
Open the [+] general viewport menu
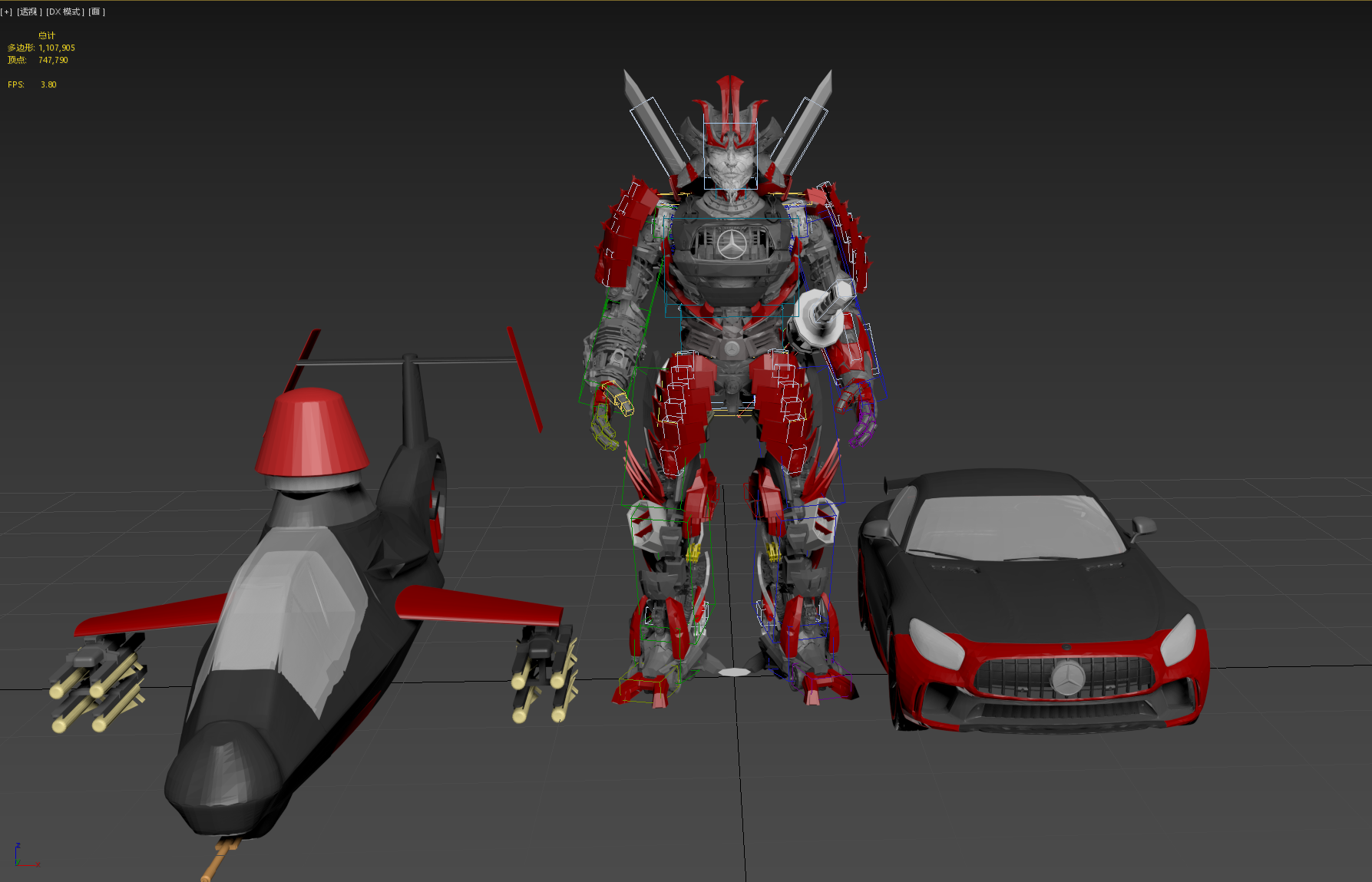7,12
